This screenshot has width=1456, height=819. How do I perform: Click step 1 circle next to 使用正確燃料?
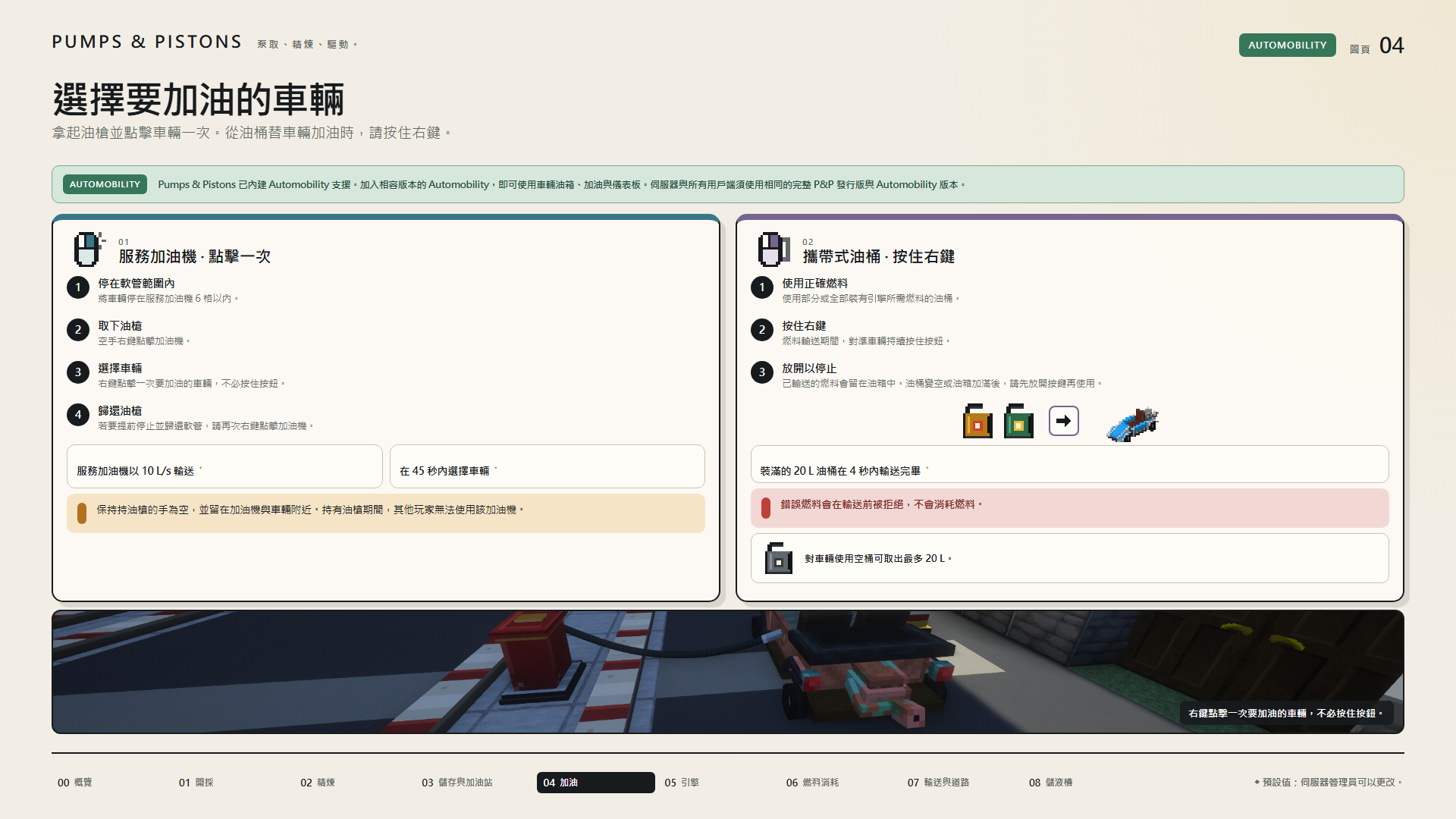(x=762, y=287)
